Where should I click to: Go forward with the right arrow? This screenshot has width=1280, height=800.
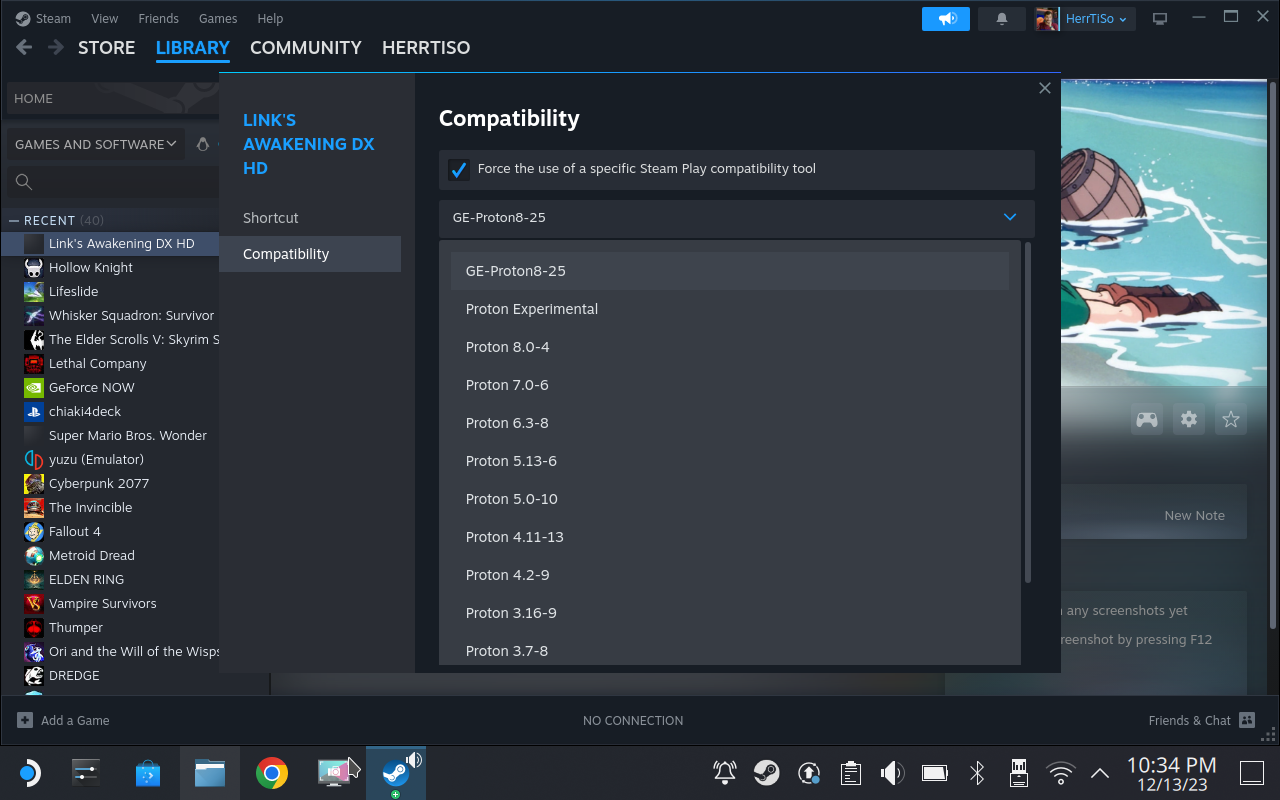(57, 47)
